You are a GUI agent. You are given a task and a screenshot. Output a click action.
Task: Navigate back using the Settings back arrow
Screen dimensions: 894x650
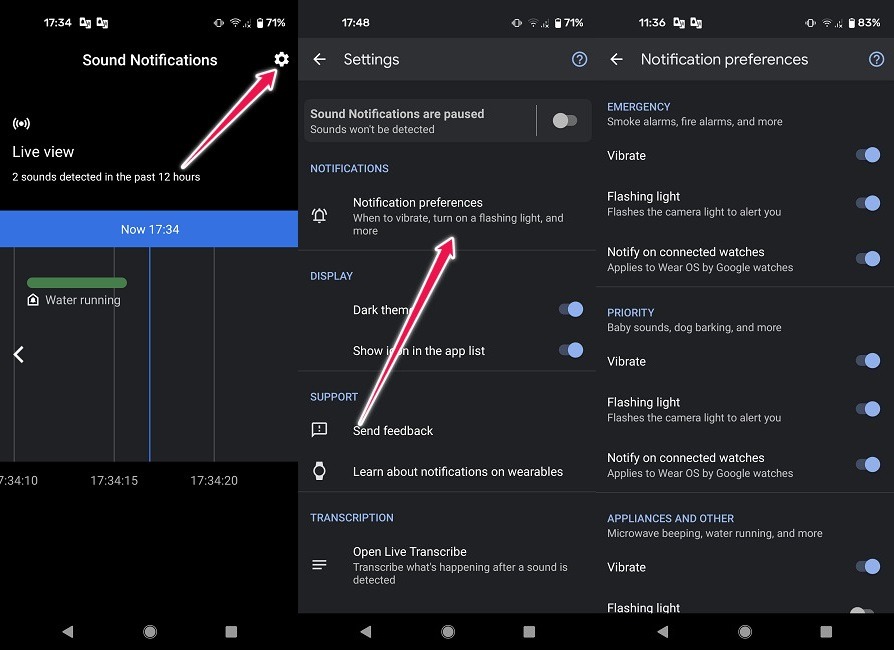[x=318, y=60]
